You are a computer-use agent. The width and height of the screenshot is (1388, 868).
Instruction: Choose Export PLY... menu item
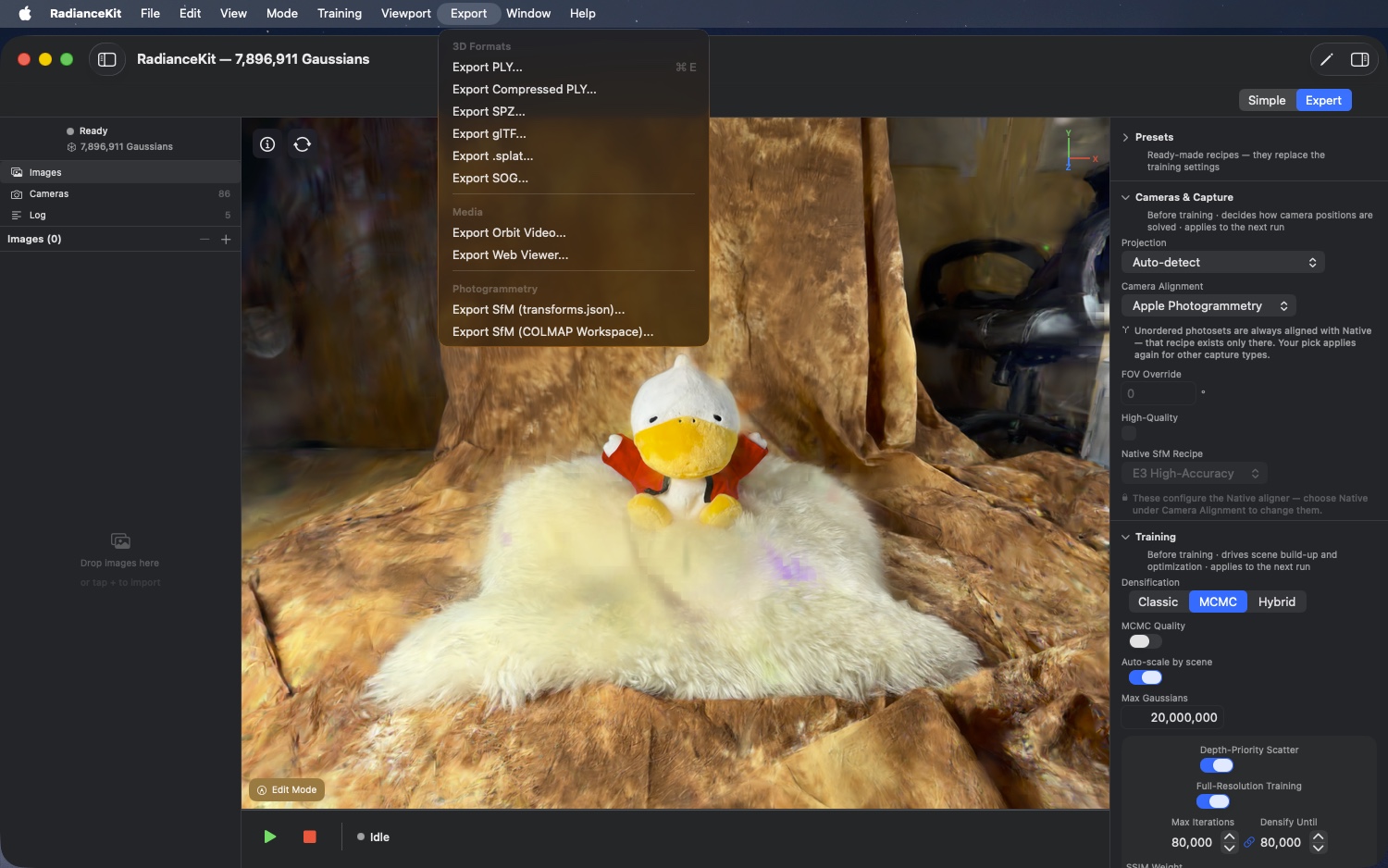[574, 67]
